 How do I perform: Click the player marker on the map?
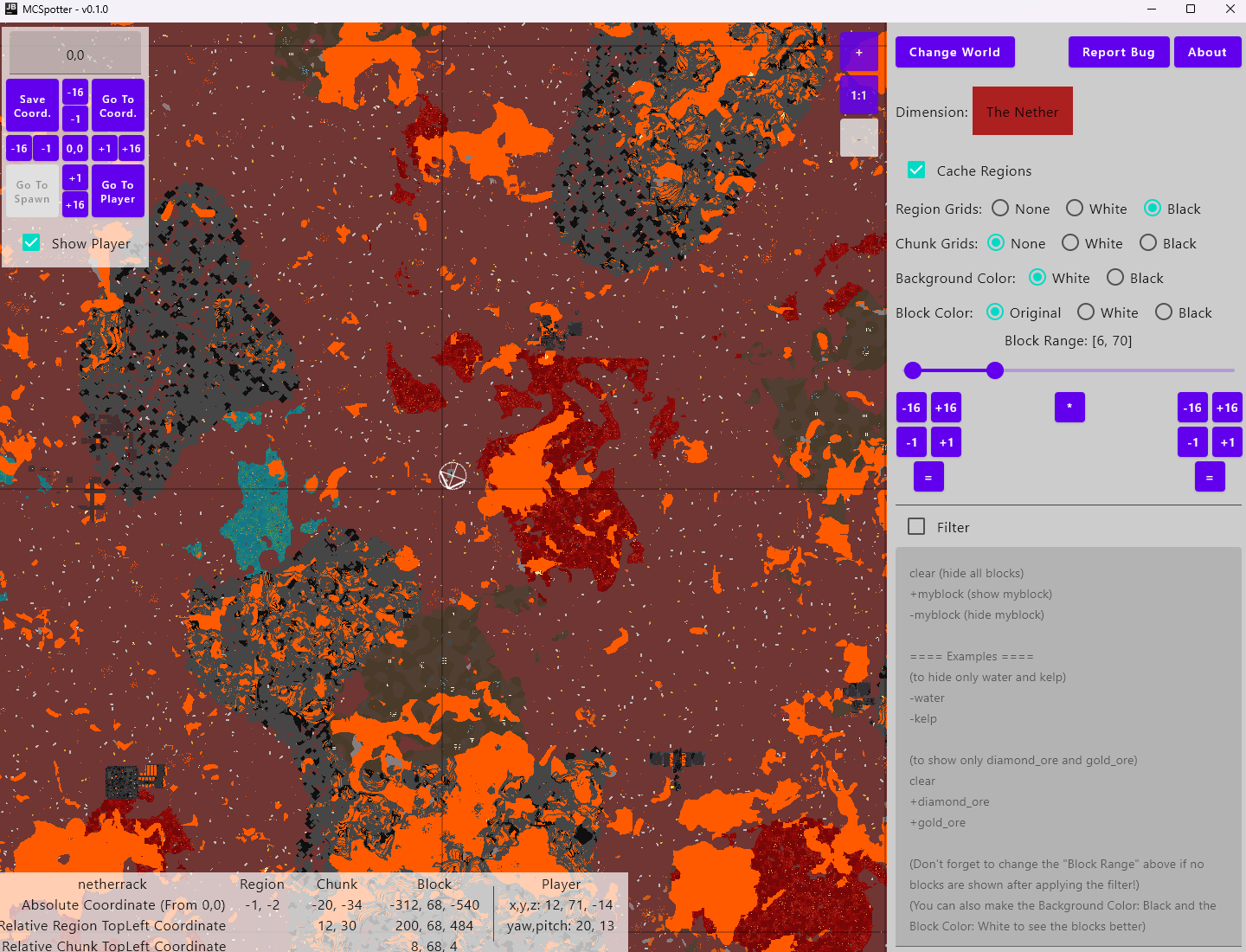click(x=453, y=476)
